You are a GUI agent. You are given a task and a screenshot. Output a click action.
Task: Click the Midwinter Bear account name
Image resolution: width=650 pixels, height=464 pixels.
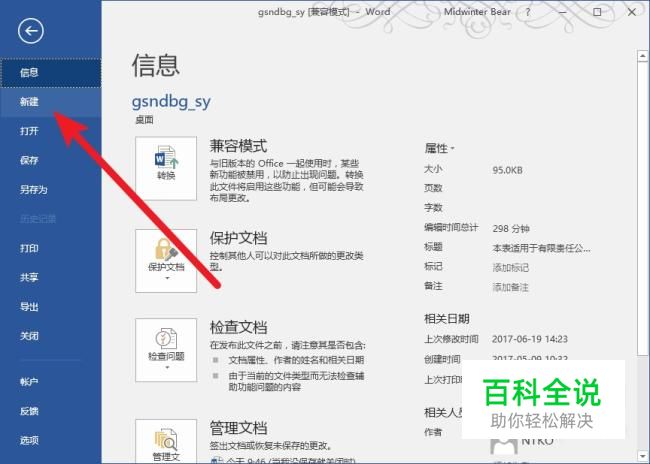pos(477,12)
